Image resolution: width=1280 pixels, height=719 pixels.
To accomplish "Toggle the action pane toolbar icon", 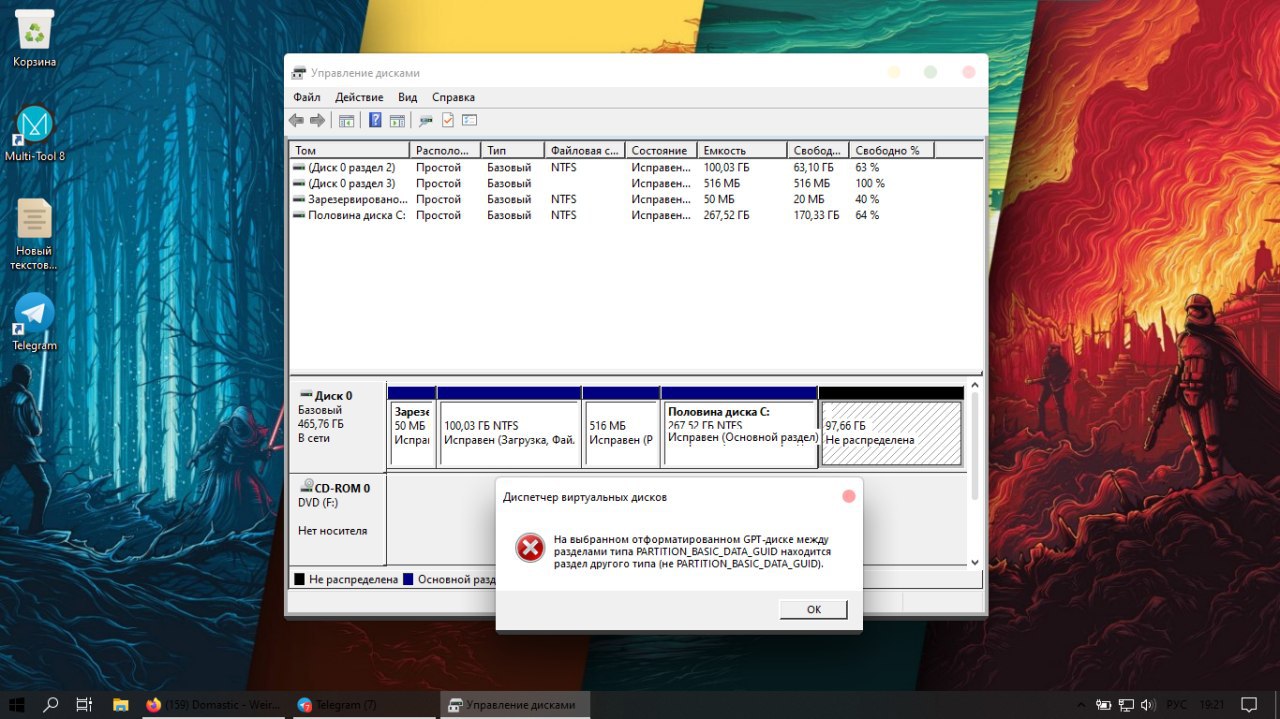I will [x=397, y=120].
